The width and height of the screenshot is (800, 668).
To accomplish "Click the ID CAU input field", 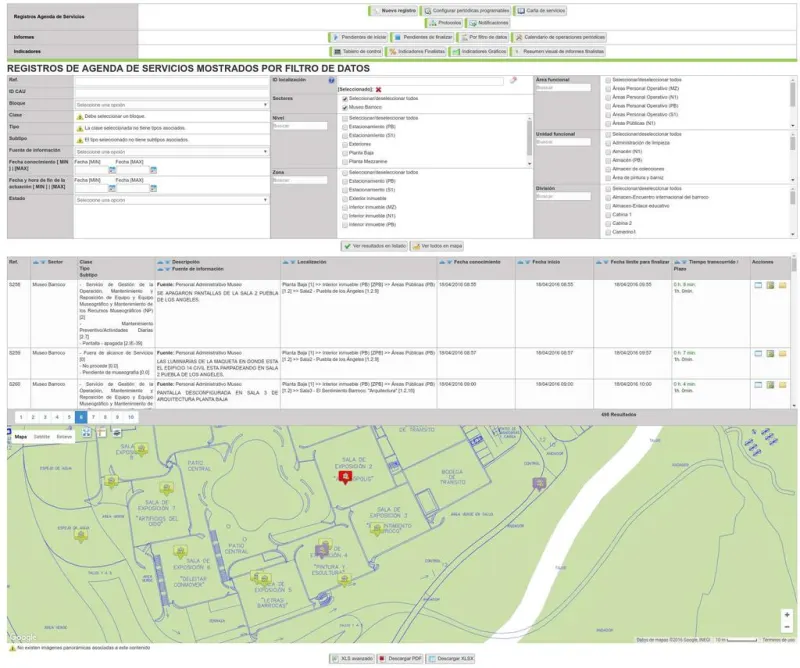I will pos(171,92).
